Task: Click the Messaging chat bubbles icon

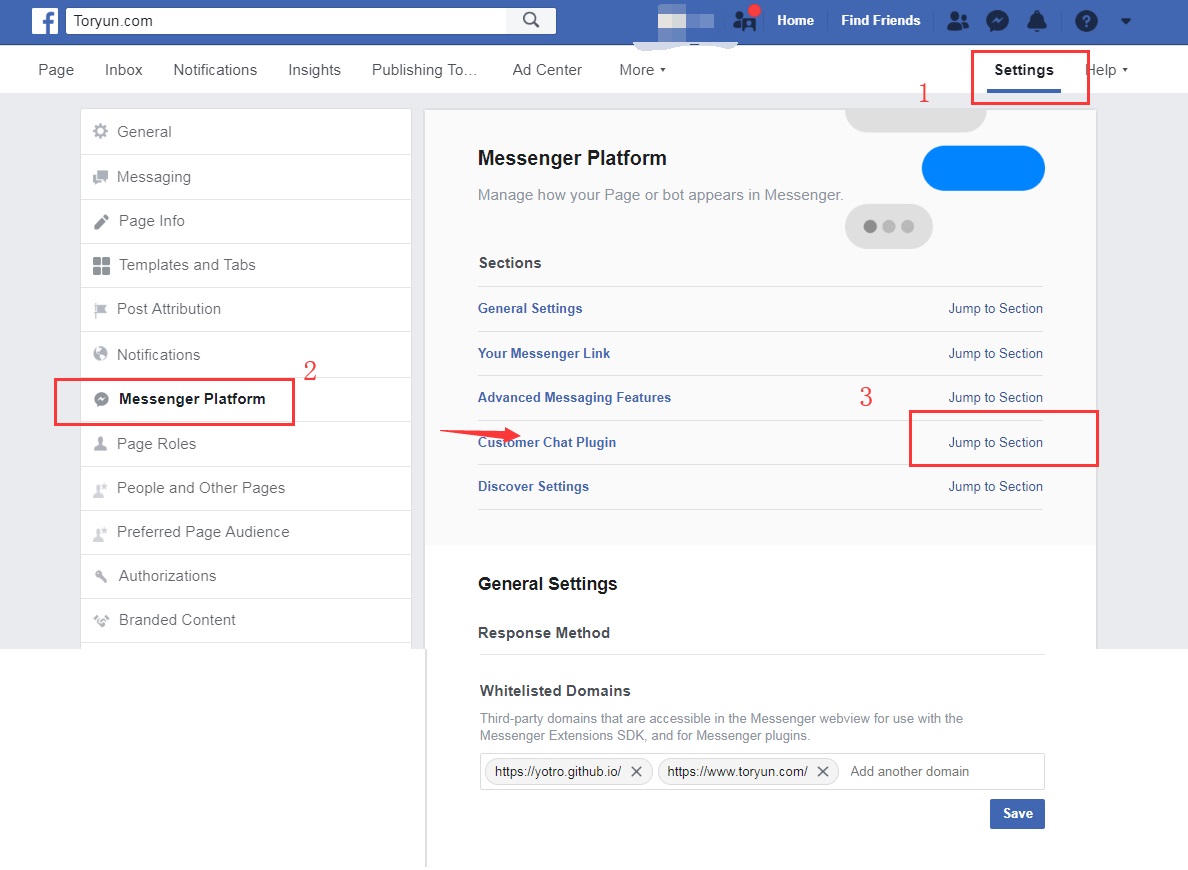Action: point(100,177)
